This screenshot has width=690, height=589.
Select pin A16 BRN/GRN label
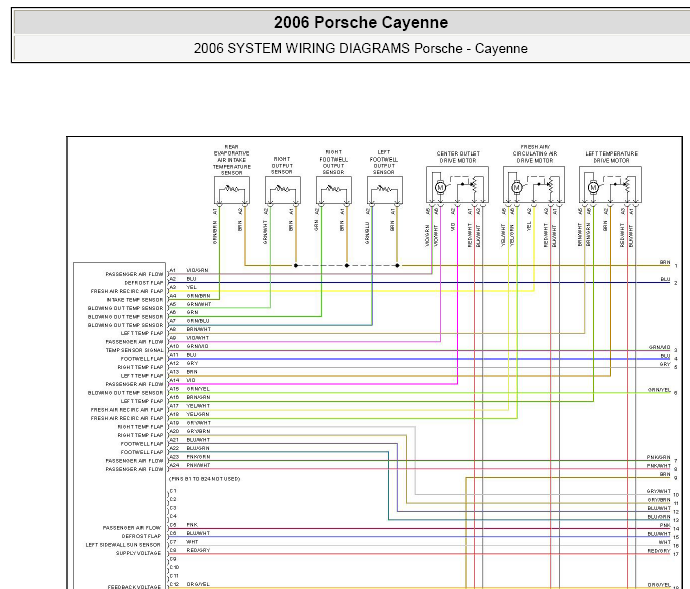[x=190, y=398]
